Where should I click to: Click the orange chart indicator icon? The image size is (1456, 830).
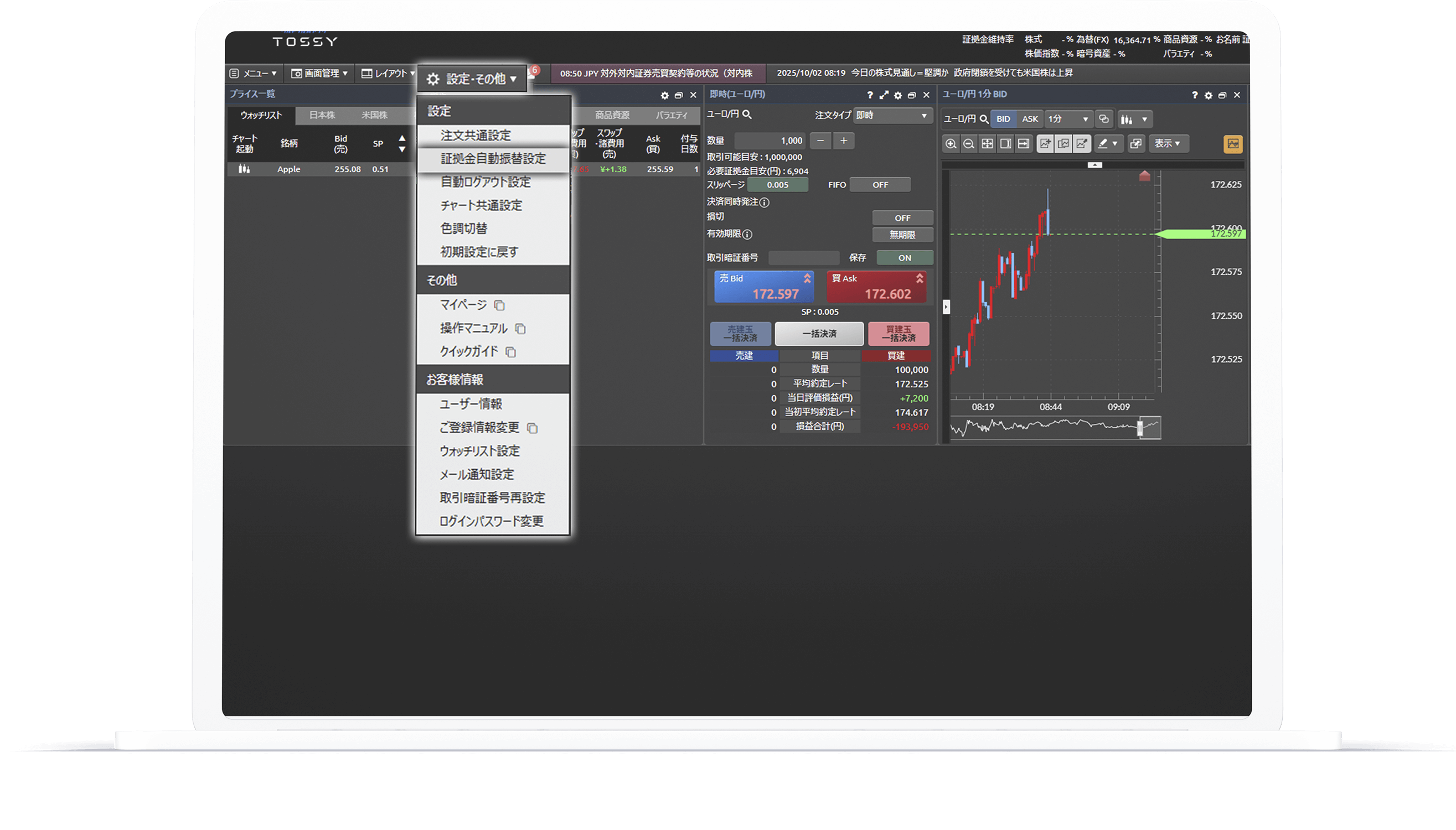pos(1232,144)
